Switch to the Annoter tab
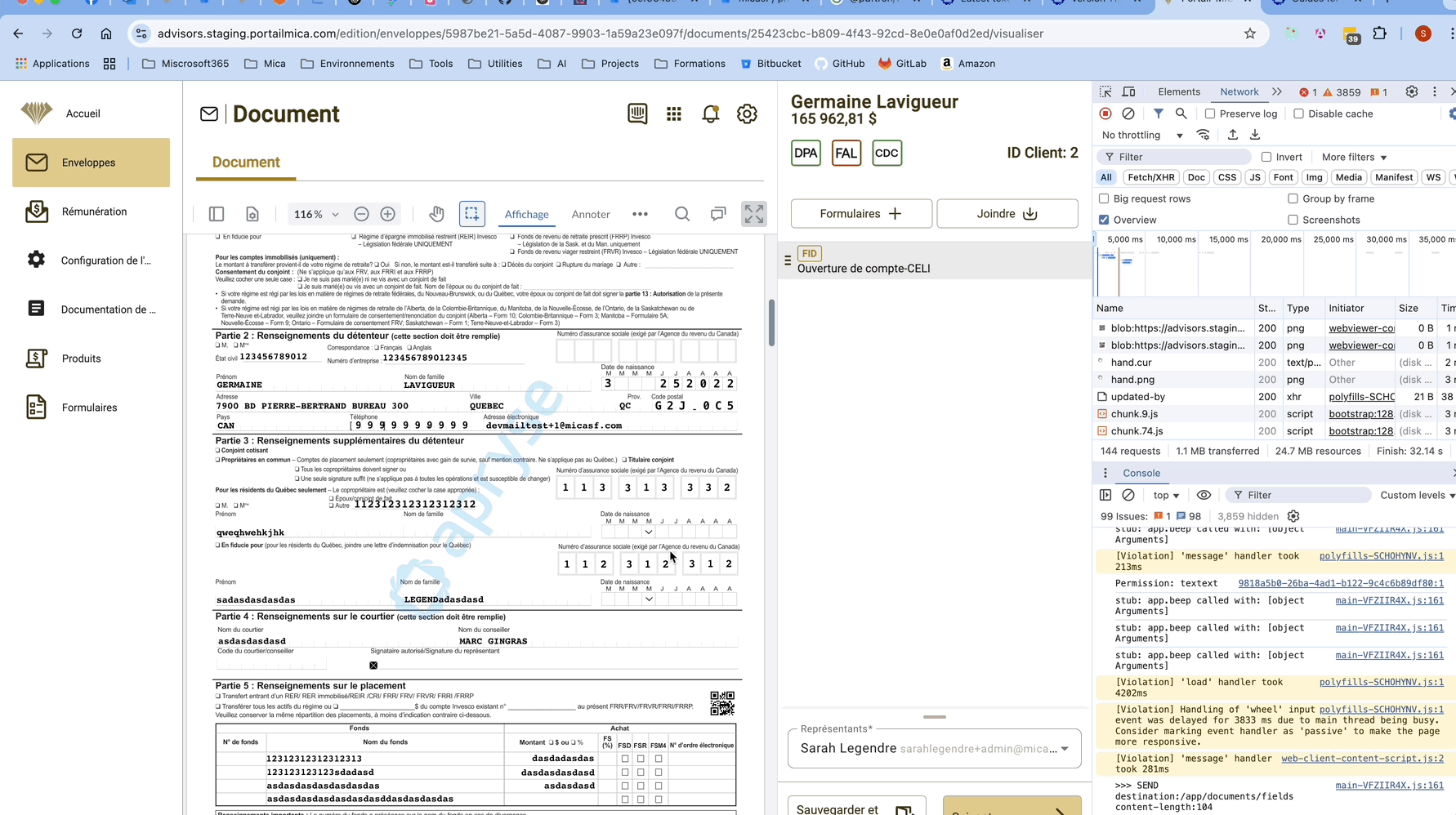The width and height of the screenshot is (1456, 815). (x=591, y=214)
